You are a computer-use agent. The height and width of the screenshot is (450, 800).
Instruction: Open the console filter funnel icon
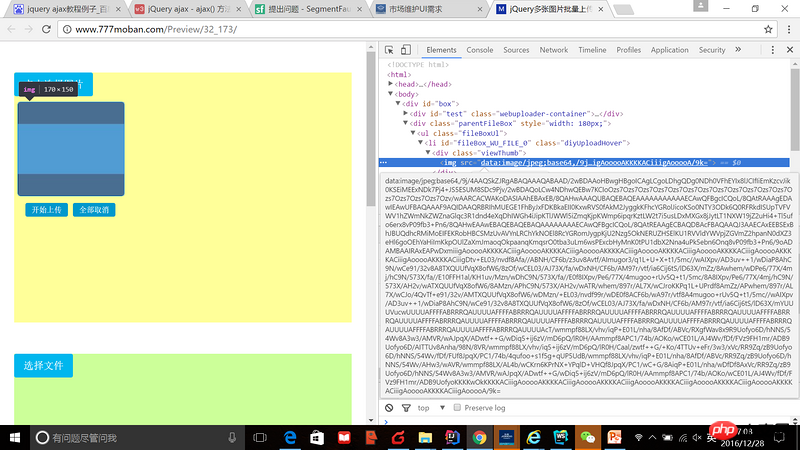(405, 408)
